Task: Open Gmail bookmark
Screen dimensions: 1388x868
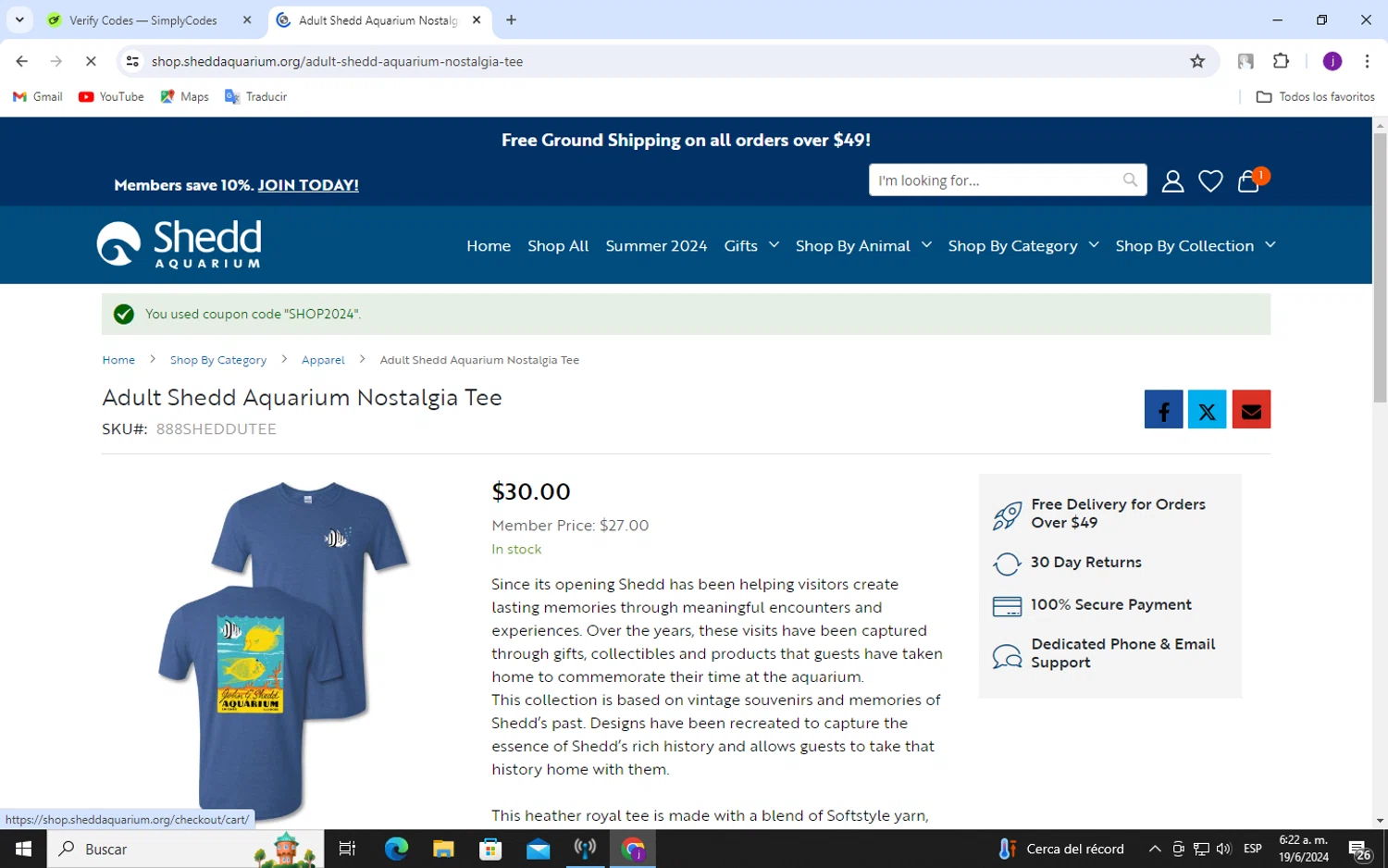Action: [x=37, y=96]
